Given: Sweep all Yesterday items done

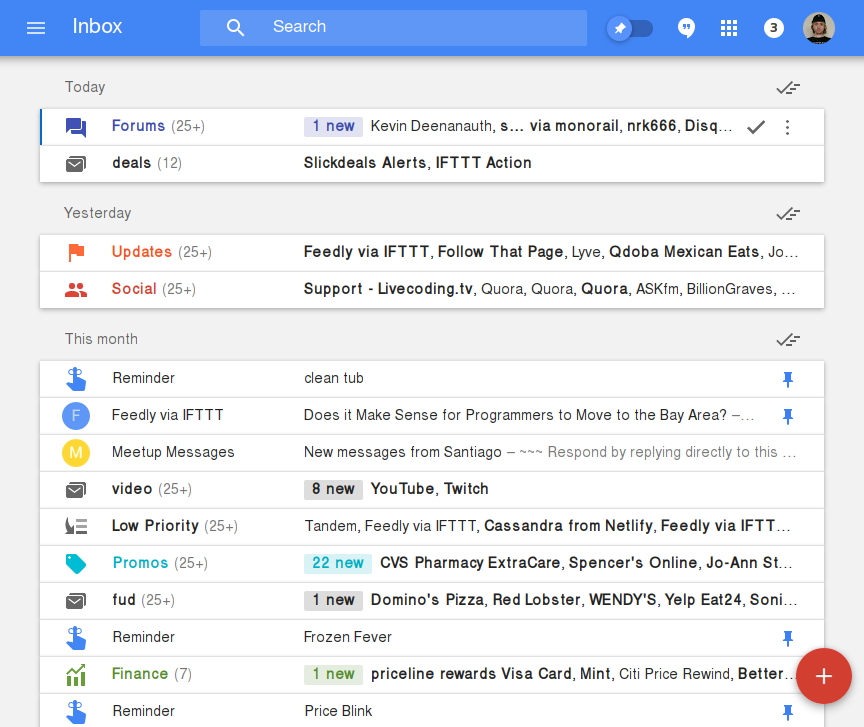Looking at the screenshot, I should coord(788,214).
